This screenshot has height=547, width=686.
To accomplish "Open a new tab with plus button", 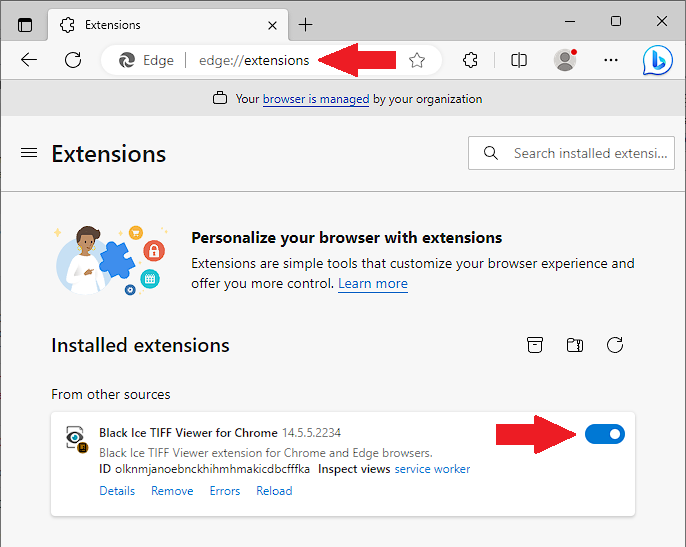I will [x=305, y=25].
